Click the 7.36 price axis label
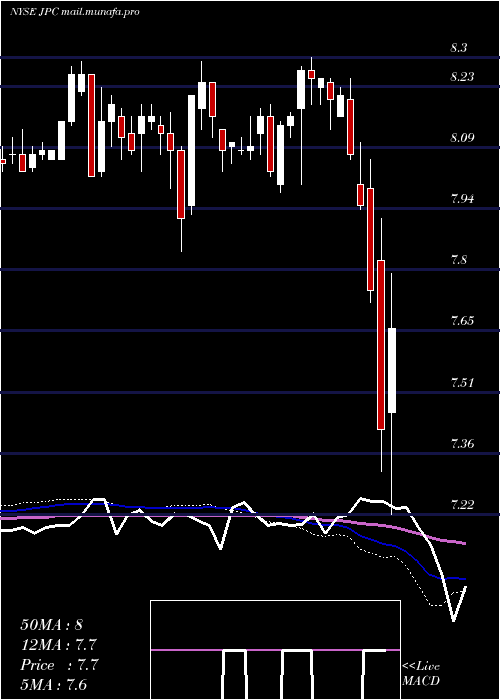This screenshot has height=700, width=500. 462,444
